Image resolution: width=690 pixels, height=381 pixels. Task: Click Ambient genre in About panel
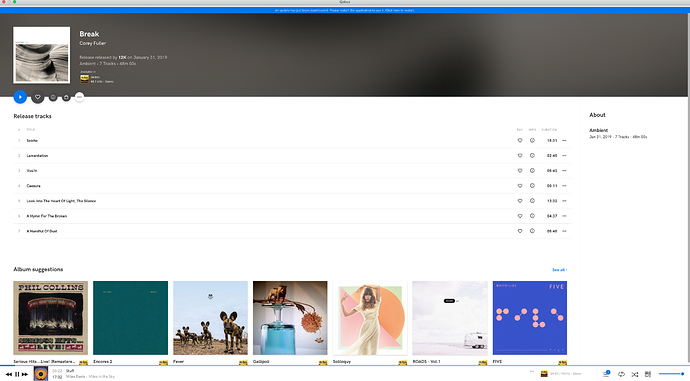point(598,130)
